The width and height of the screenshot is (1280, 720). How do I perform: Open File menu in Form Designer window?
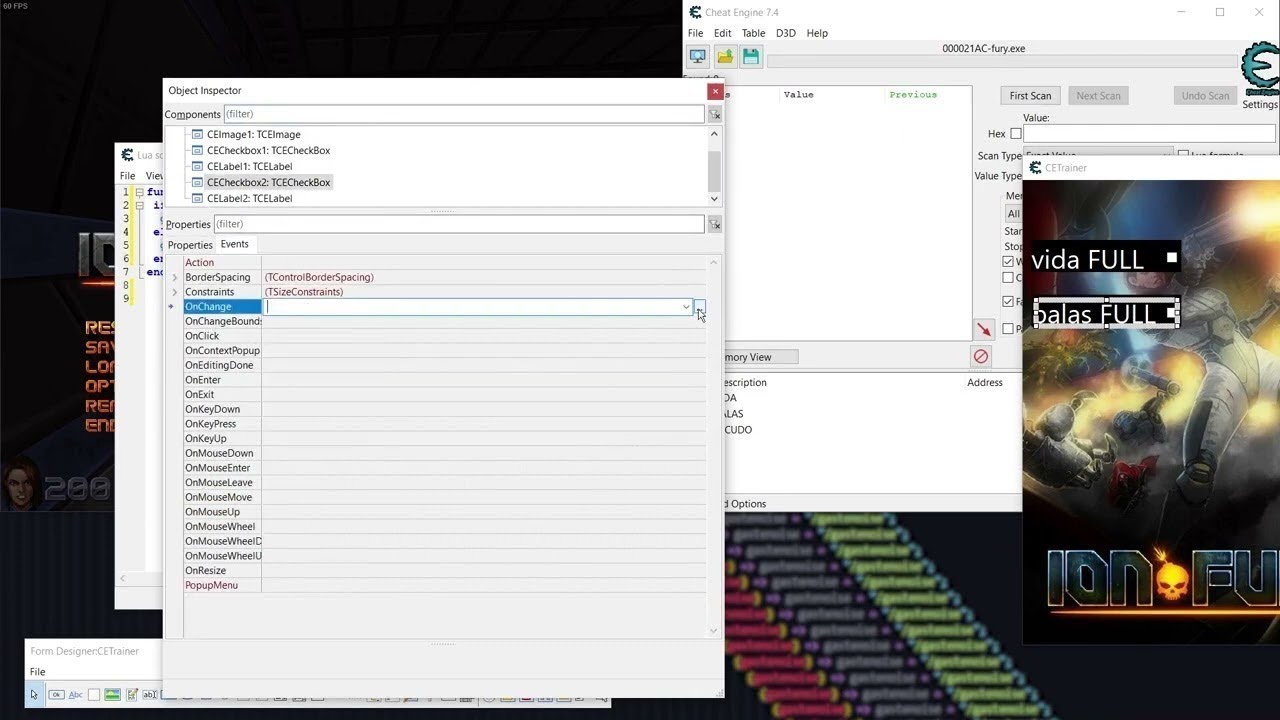pyautogui.click(x=37, y=672)
